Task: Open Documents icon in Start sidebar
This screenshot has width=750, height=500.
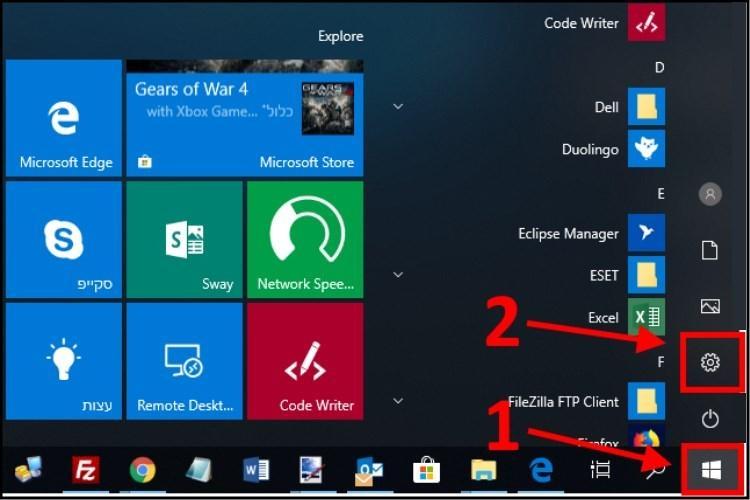Action: point(710,250)
